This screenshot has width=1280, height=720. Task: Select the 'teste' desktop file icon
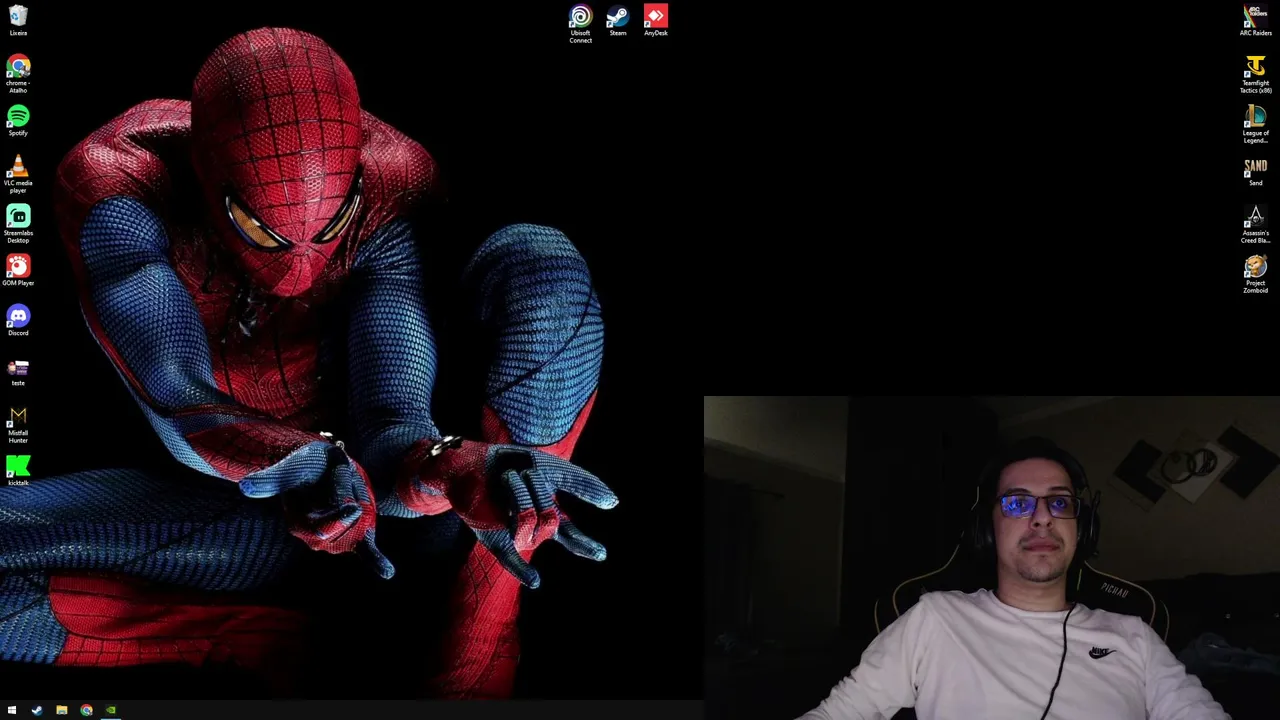(18, 371)
